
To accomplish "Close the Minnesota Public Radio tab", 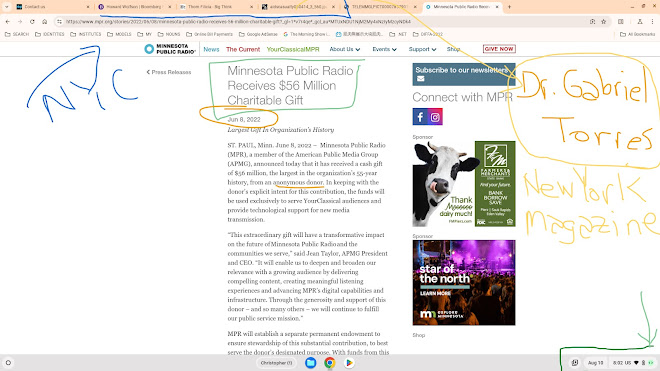I will click(x=497, y=7).
